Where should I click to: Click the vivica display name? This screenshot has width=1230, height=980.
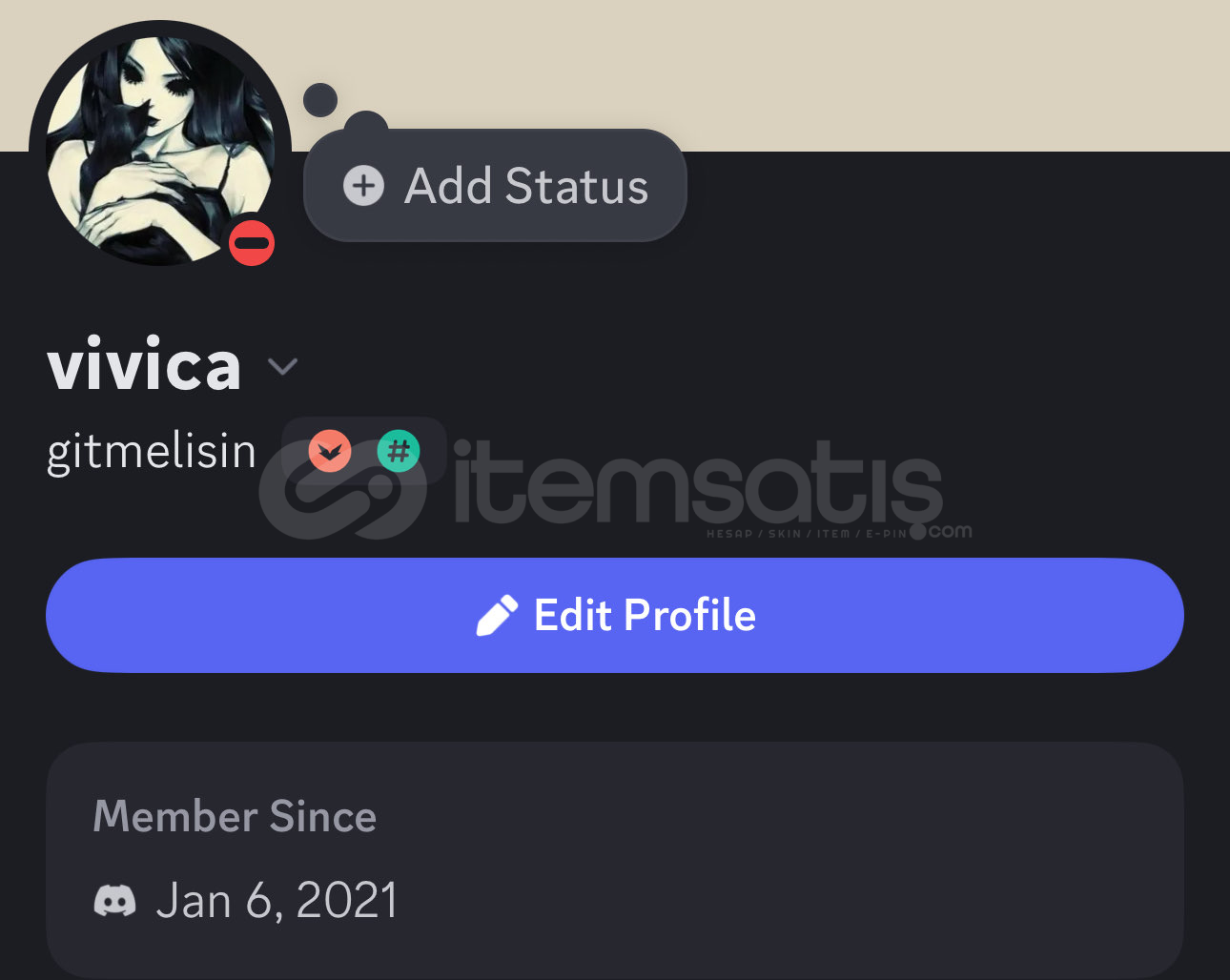[x=144, y=363]
